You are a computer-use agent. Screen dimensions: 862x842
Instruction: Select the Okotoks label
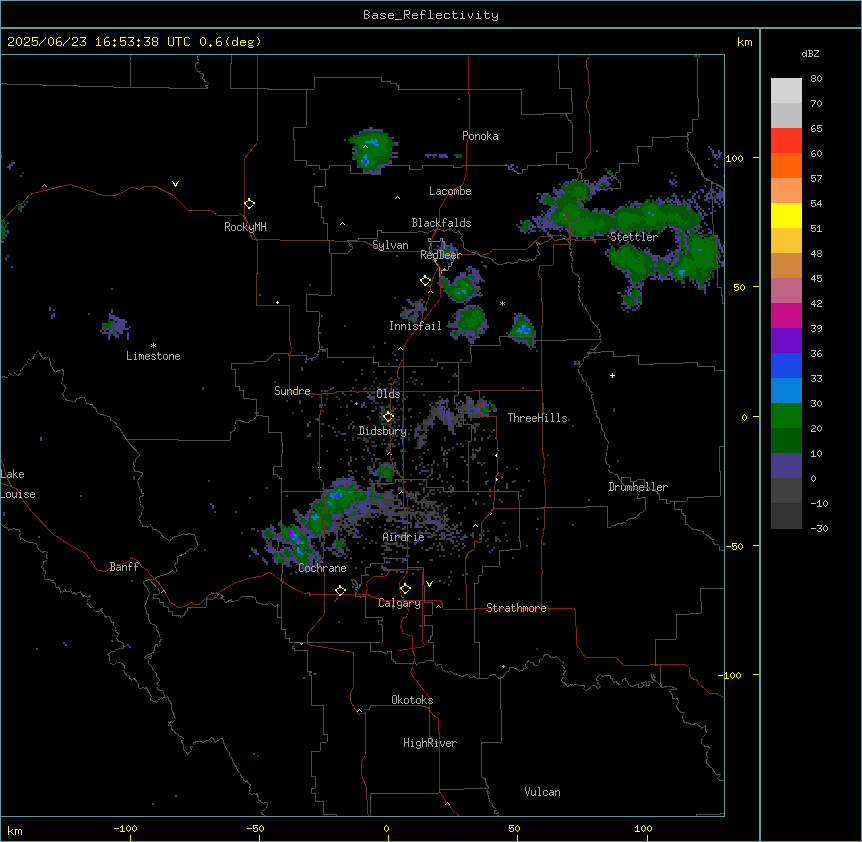pos(412,700)
